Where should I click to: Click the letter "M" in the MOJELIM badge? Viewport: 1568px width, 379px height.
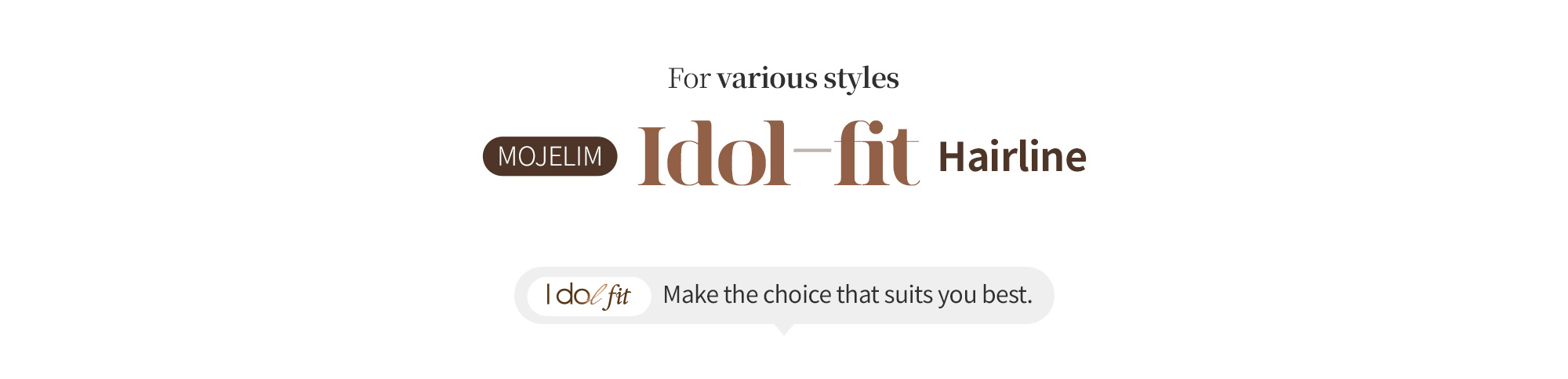508,156
